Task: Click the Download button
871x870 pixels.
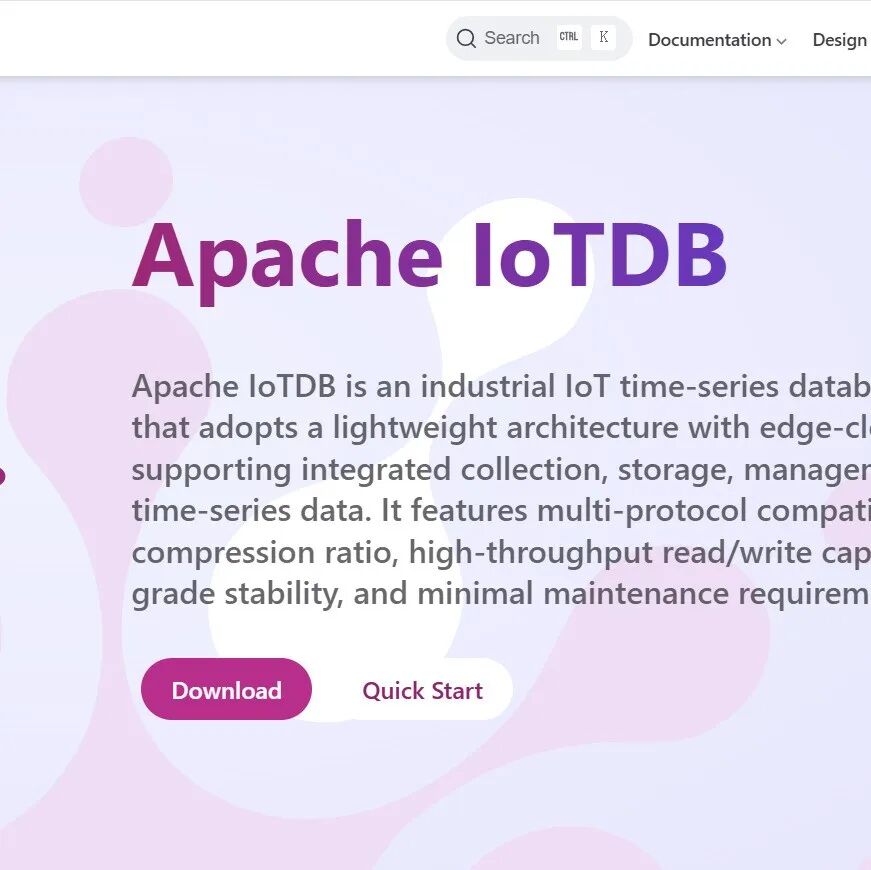Action: pyautogui.click(x=226, y=689)
